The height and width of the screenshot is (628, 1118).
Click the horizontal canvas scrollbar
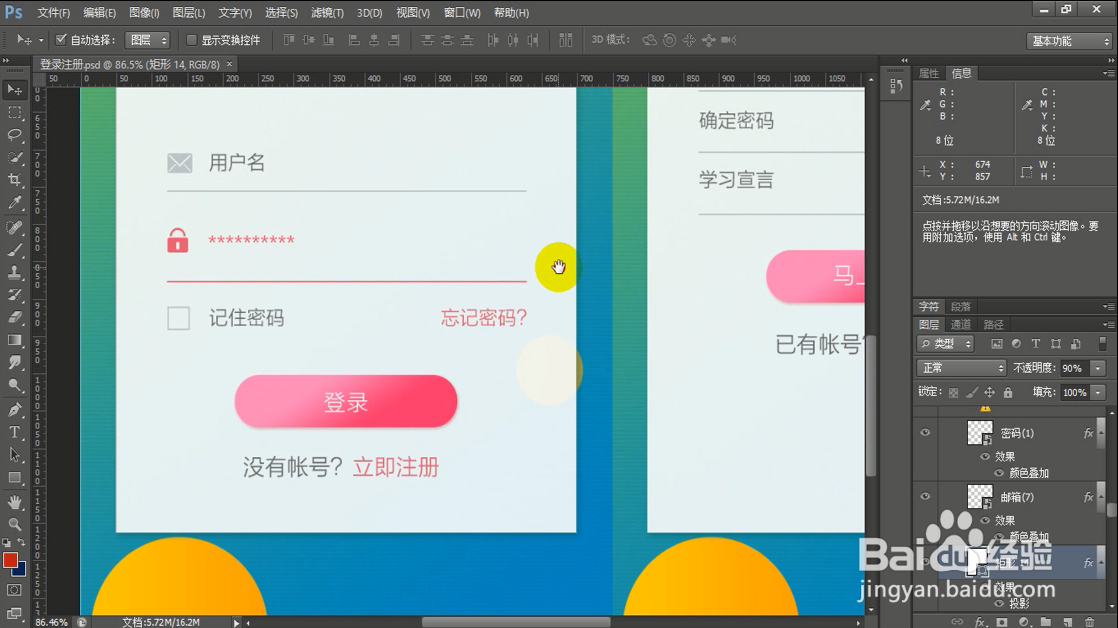tap(516, 622)
